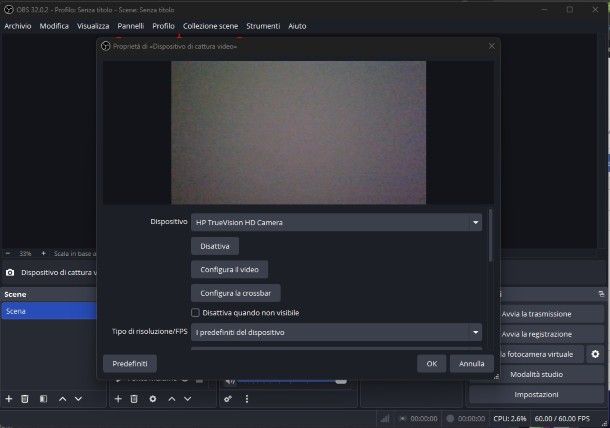Click the fotocamera virtuale button
610x428 pixels.
(542, 354)
